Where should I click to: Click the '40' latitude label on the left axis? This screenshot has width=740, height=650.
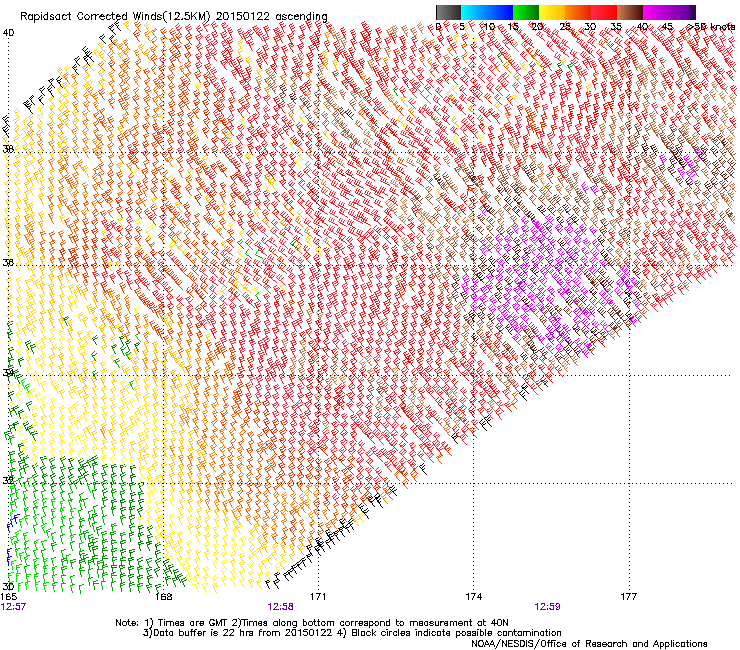click(x=8, y=33)
